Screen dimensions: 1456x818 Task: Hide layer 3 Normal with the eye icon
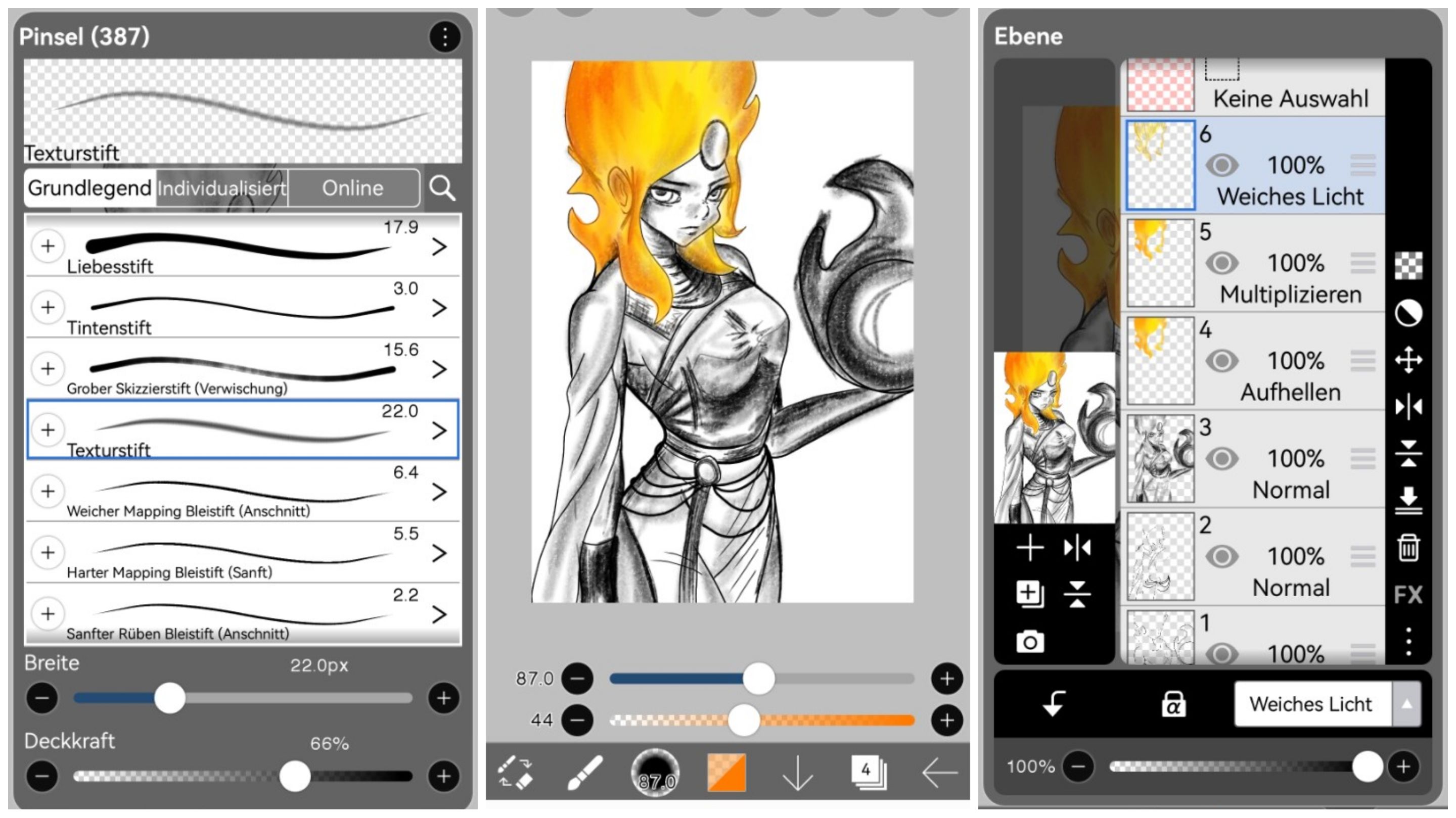(1221, 459)
